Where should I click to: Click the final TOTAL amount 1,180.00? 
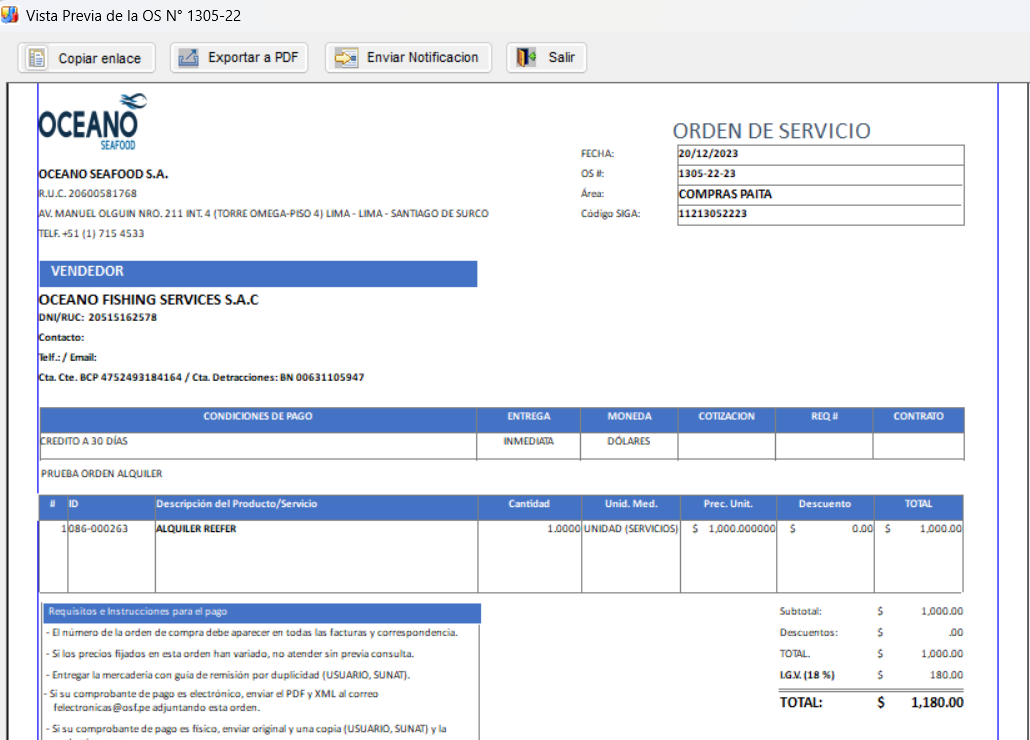[x=937, y=703]
